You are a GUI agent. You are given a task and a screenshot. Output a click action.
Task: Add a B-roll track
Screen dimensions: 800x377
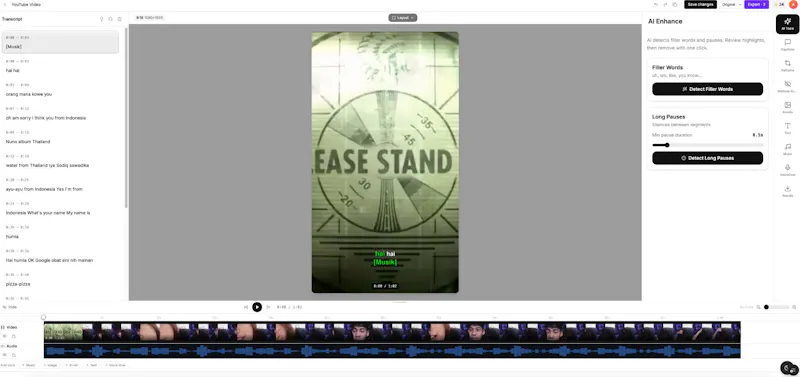click(x=72, y=365)
